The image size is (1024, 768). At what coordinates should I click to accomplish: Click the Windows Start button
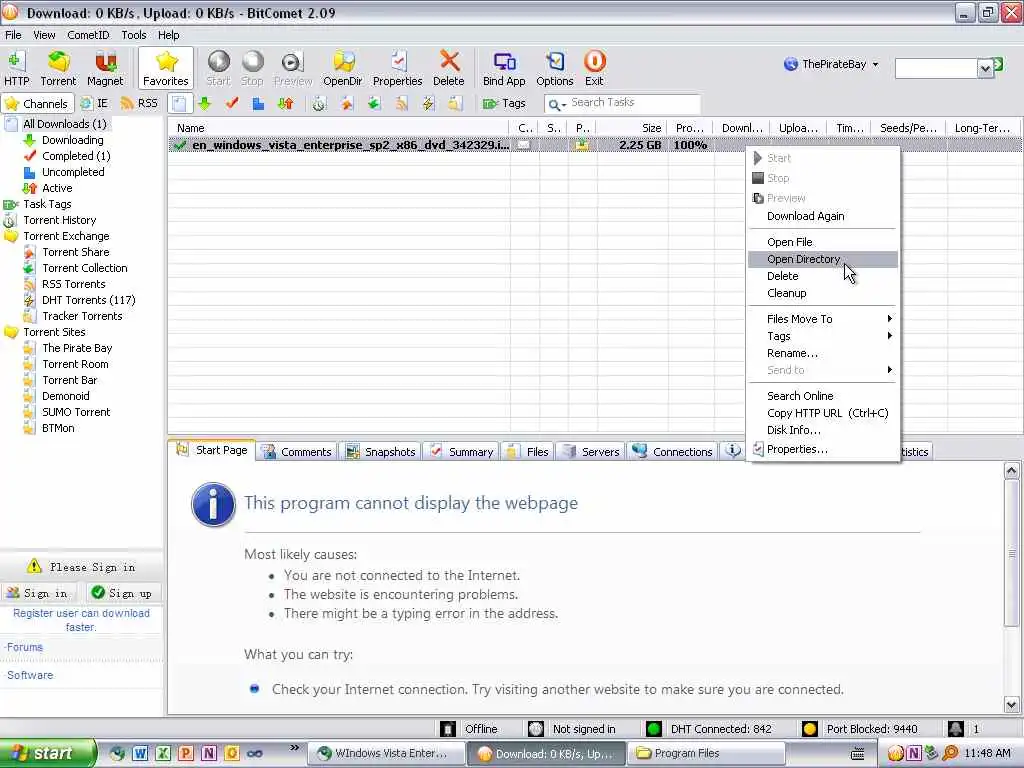[x=46, y=754]
